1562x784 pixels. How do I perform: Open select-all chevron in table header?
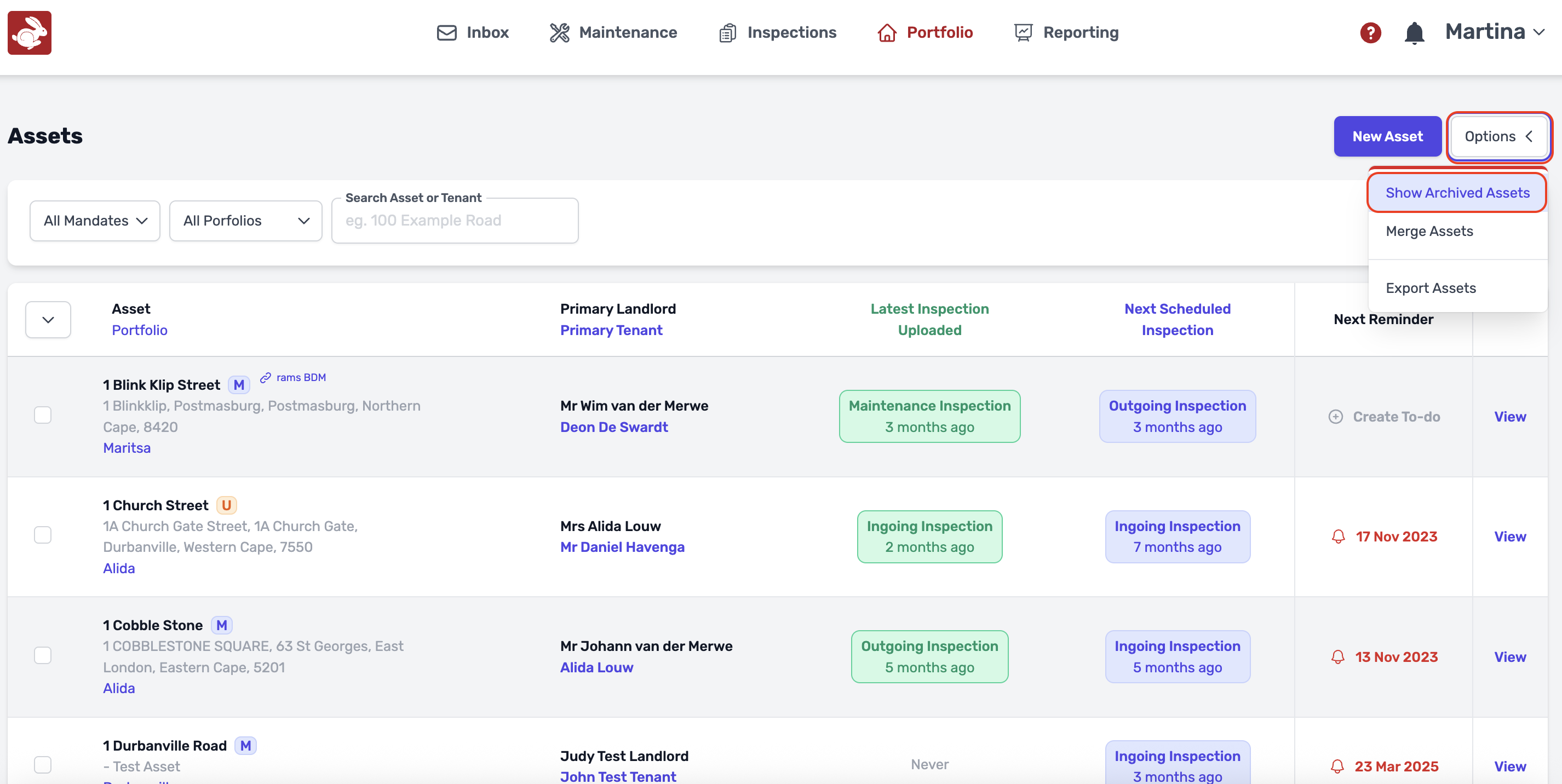48,320
